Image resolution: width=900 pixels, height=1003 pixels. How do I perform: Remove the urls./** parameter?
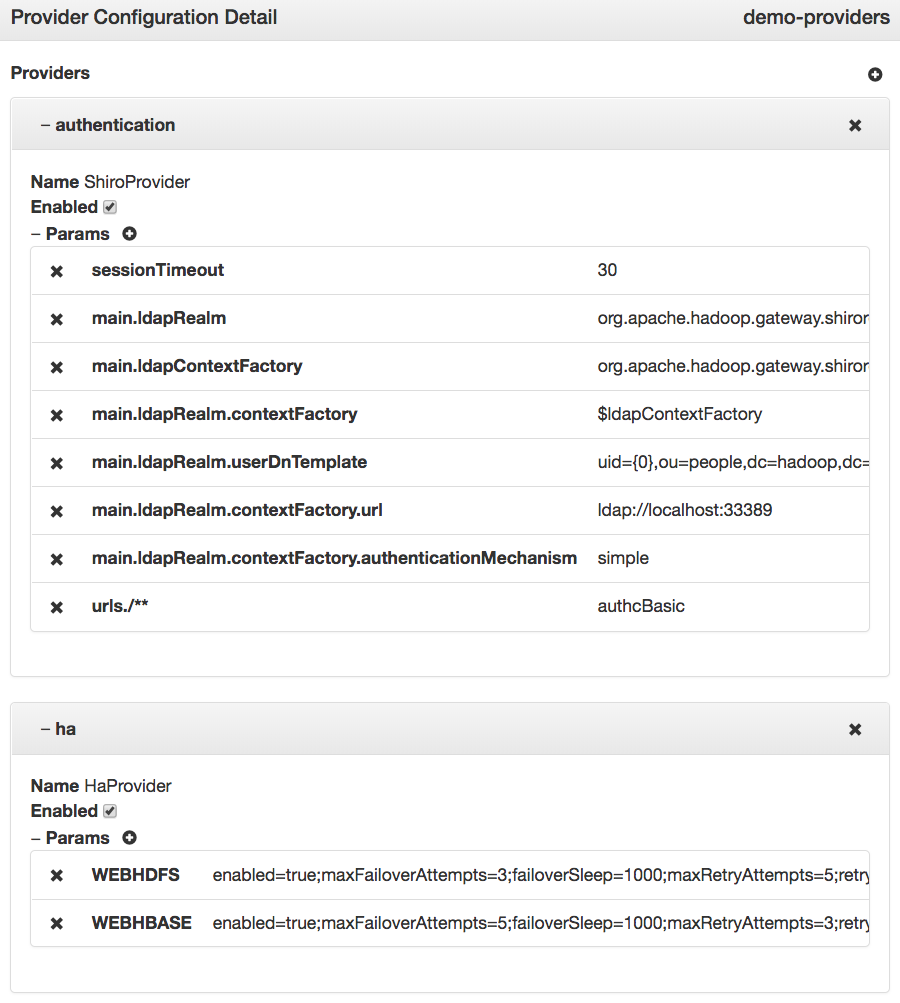[x=56, y=606]
